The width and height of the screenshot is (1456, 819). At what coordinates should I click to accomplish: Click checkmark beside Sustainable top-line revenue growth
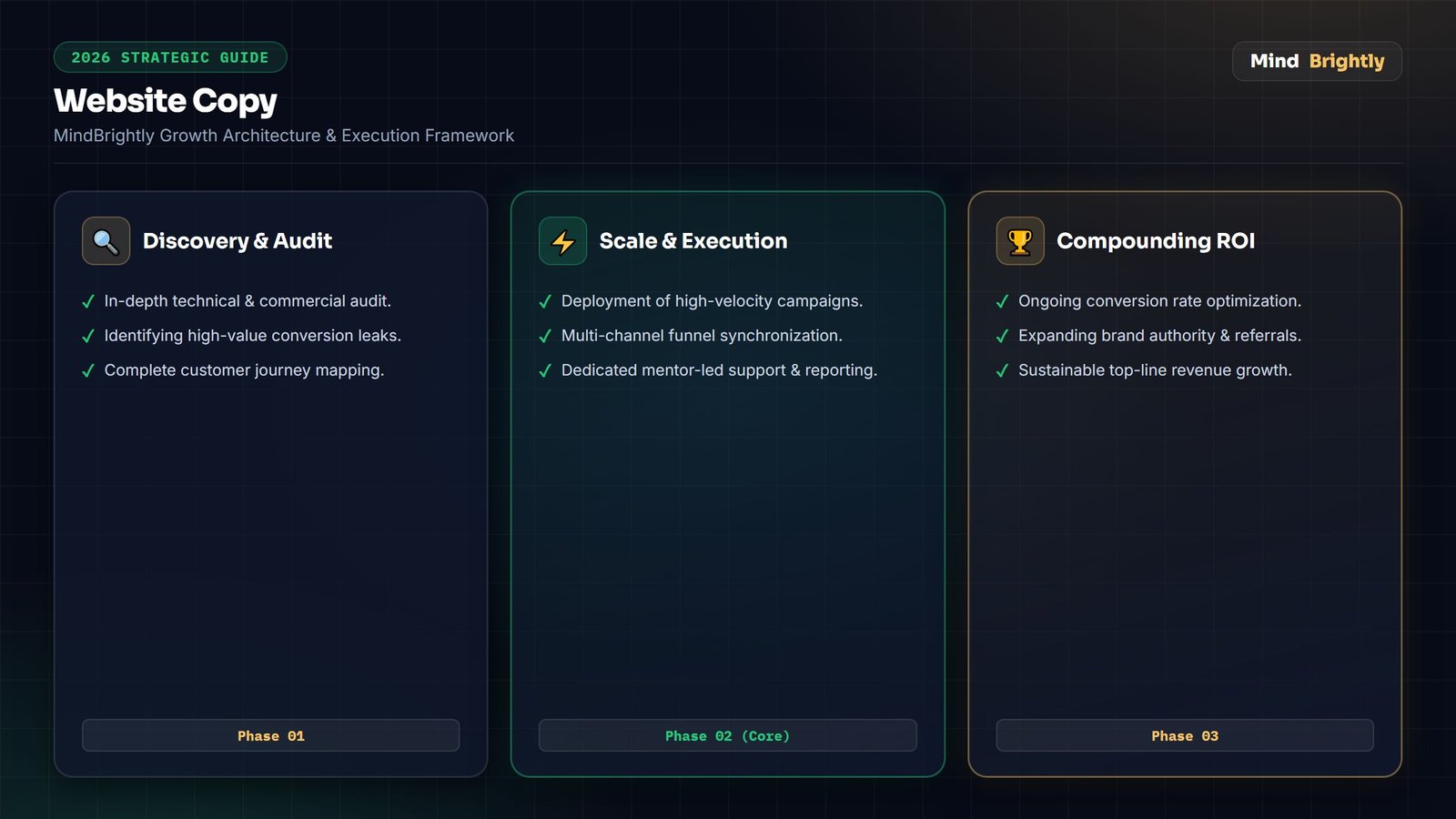tap(1002, 370)
